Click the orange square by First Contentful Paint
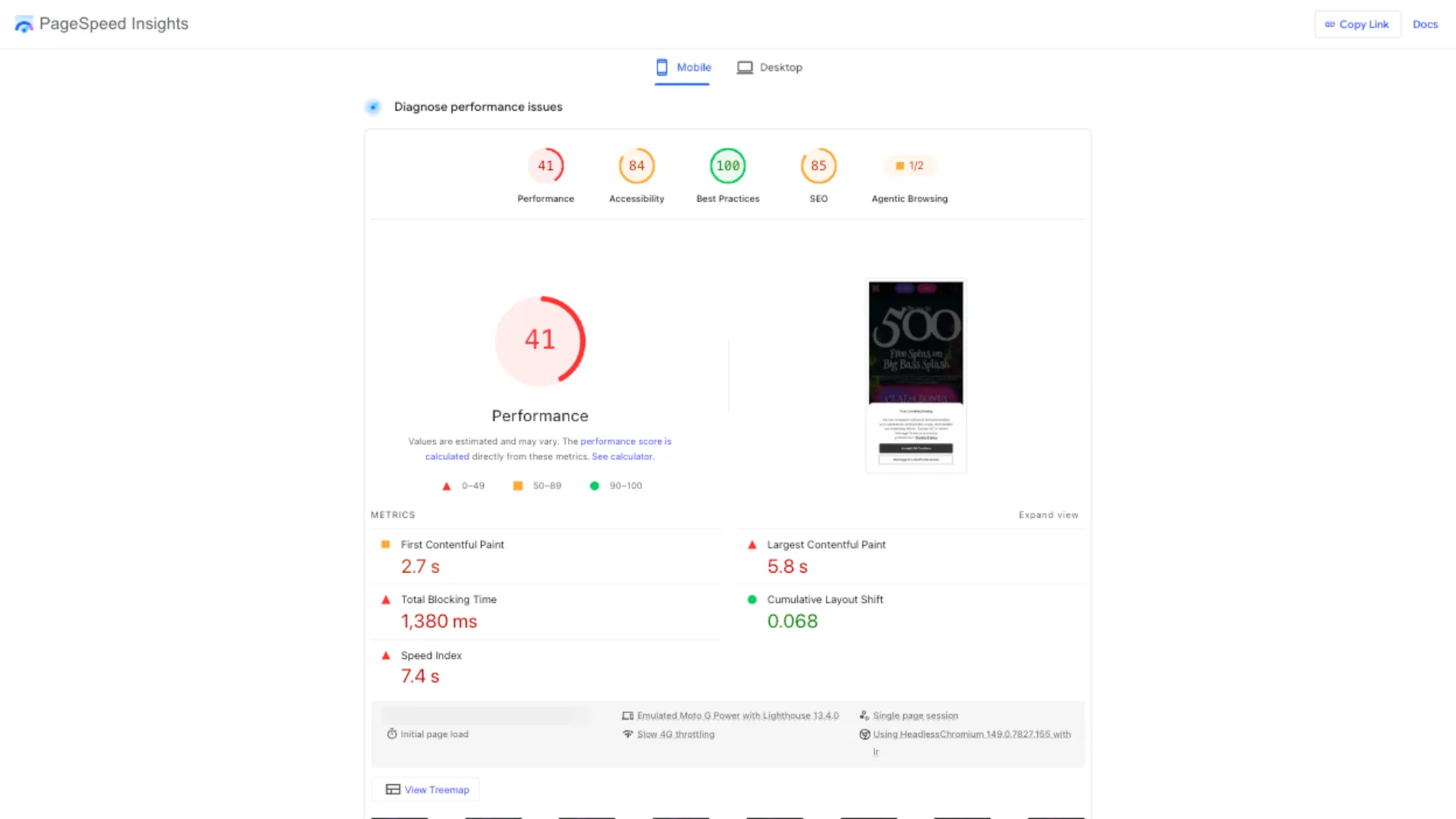The image size is (1456, 819). coord(385,544)
